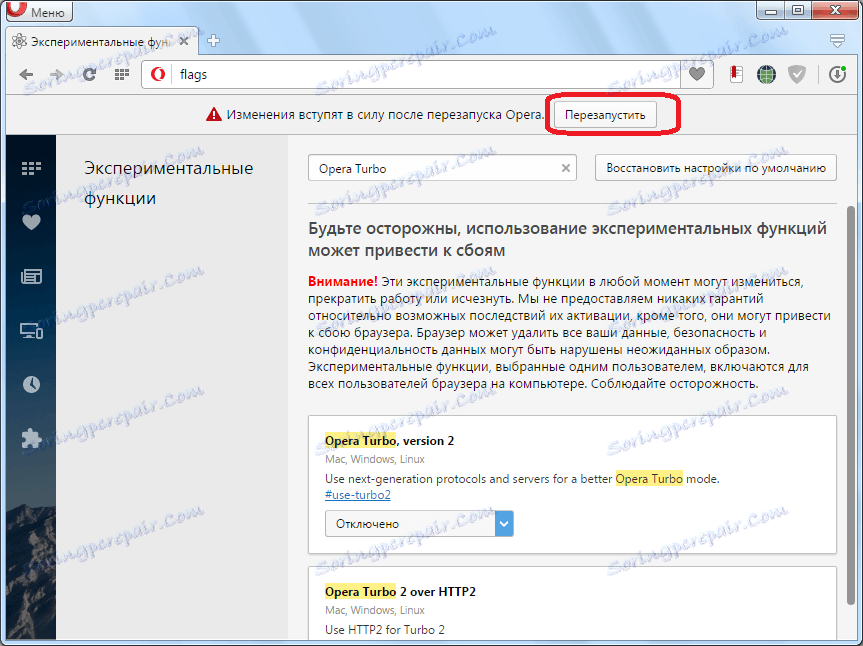The height and width of the screenshot is (646, 863).
Task: Click the red warning triangle icon
Action: pyautogui.click(x=214, y=114)
